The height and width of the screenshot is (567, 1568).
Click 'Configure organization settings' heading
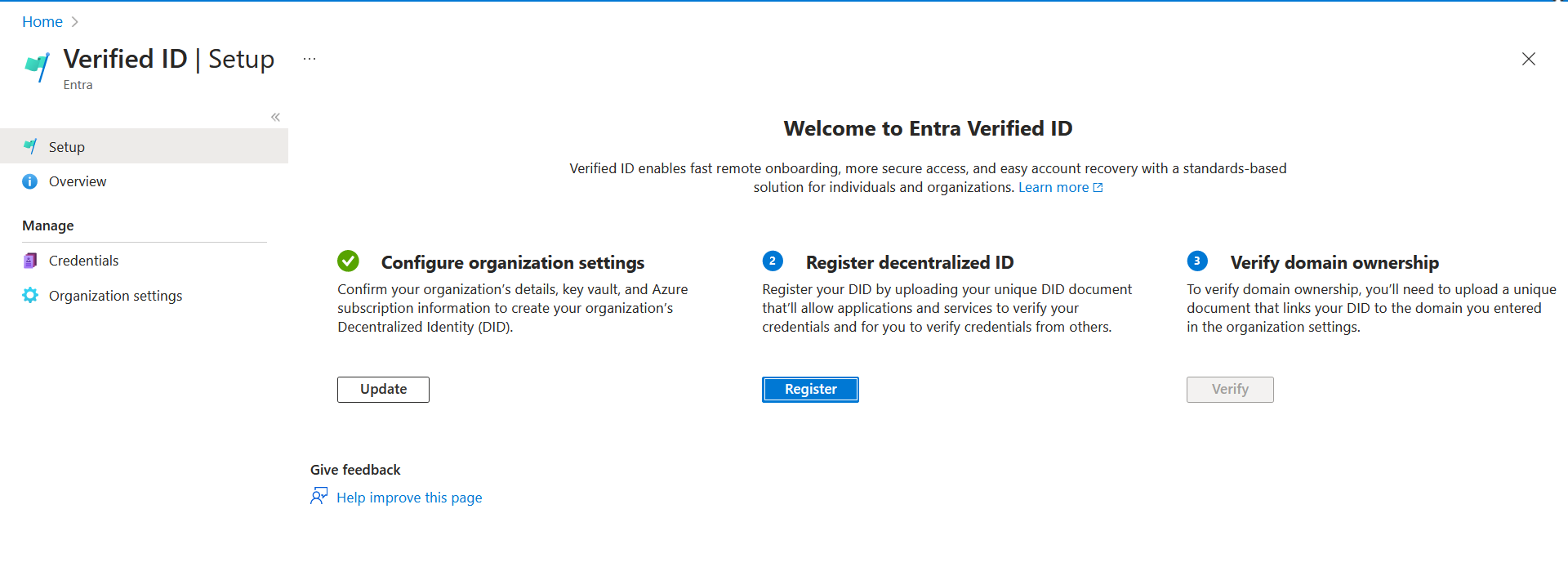coord(513,262)
